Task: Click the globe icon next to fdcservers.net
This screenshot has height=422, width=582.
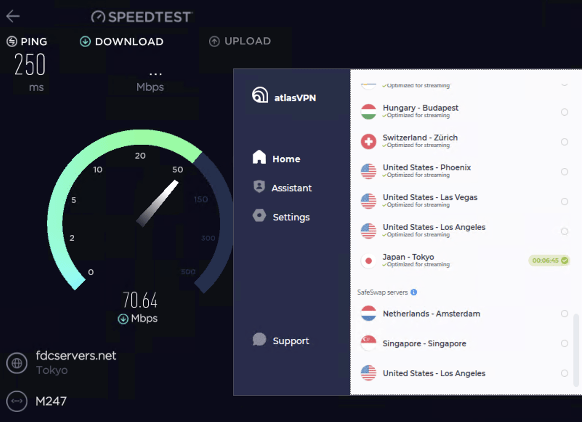Action: tap(17, 363)
